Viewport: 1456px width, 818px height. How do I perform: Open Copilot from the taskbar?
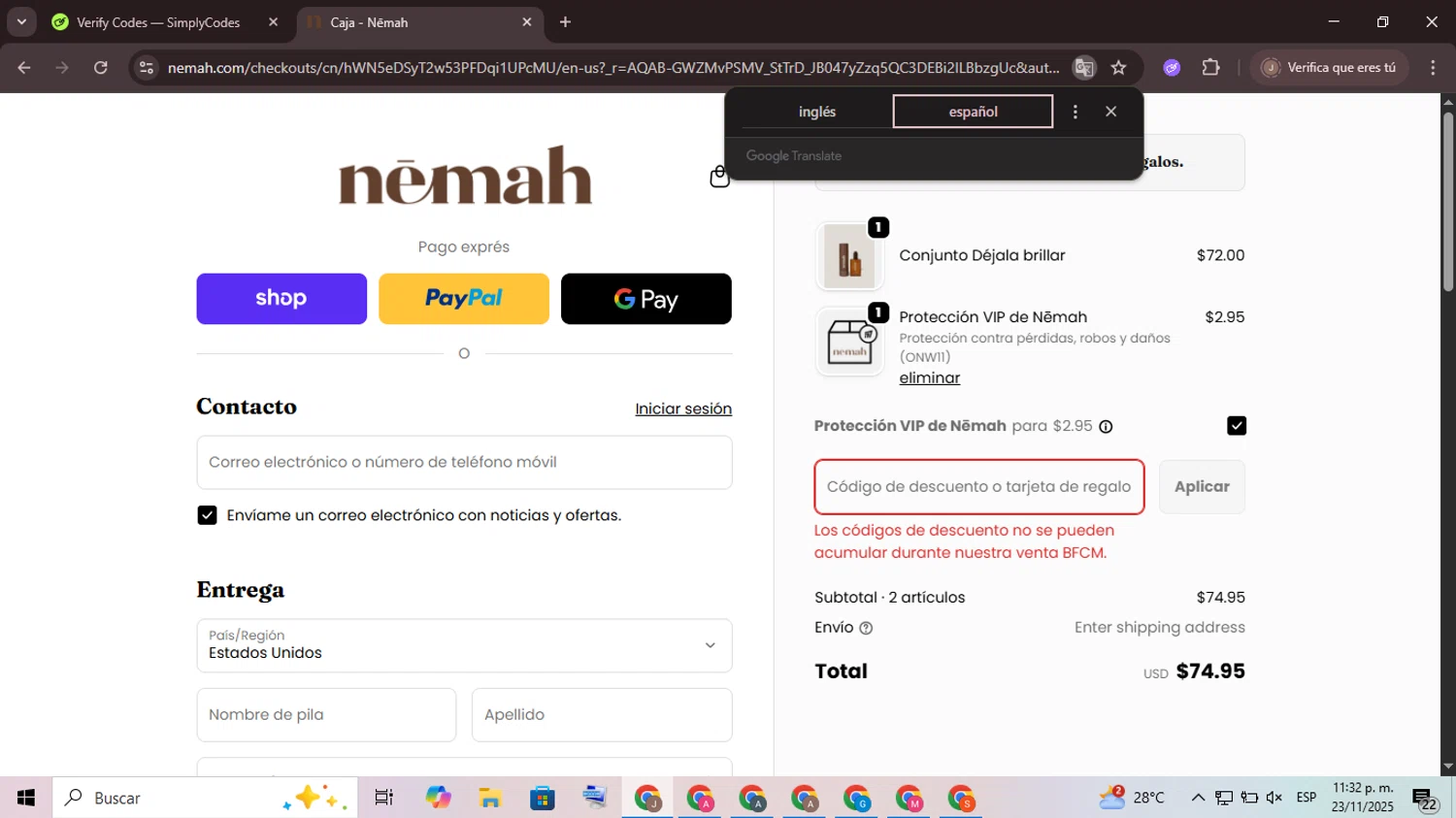pos(438,798)
